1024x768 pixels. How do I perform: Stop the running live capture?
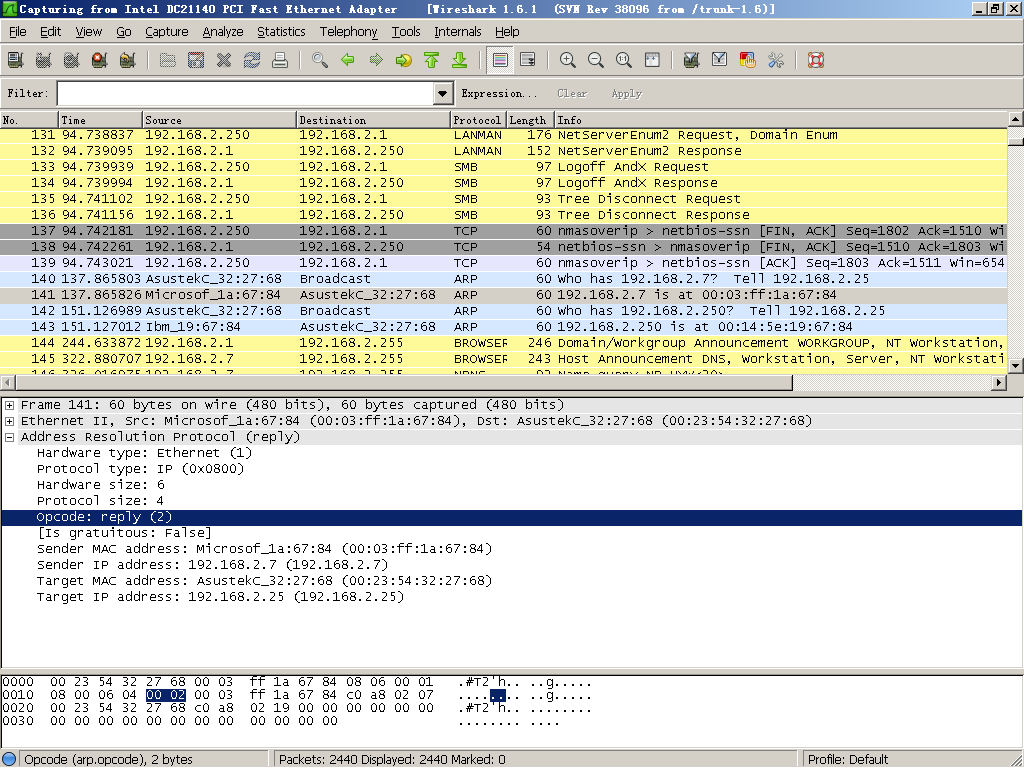99,60
